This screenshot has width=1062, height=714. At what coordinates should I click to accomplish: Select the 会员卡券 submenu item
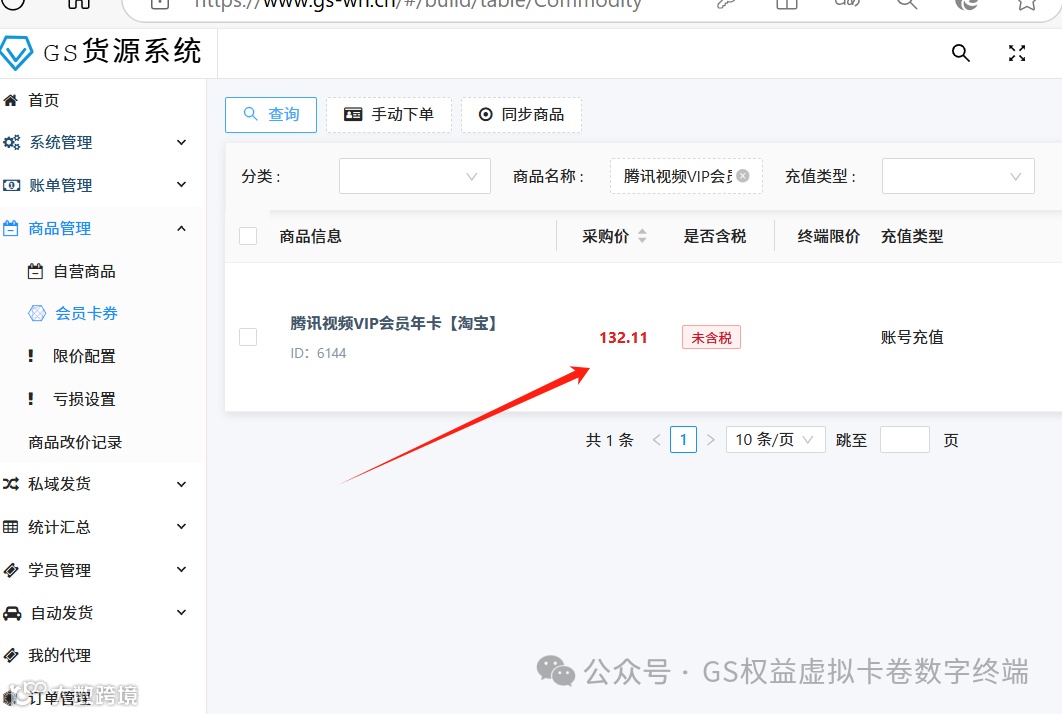(86, 313)
